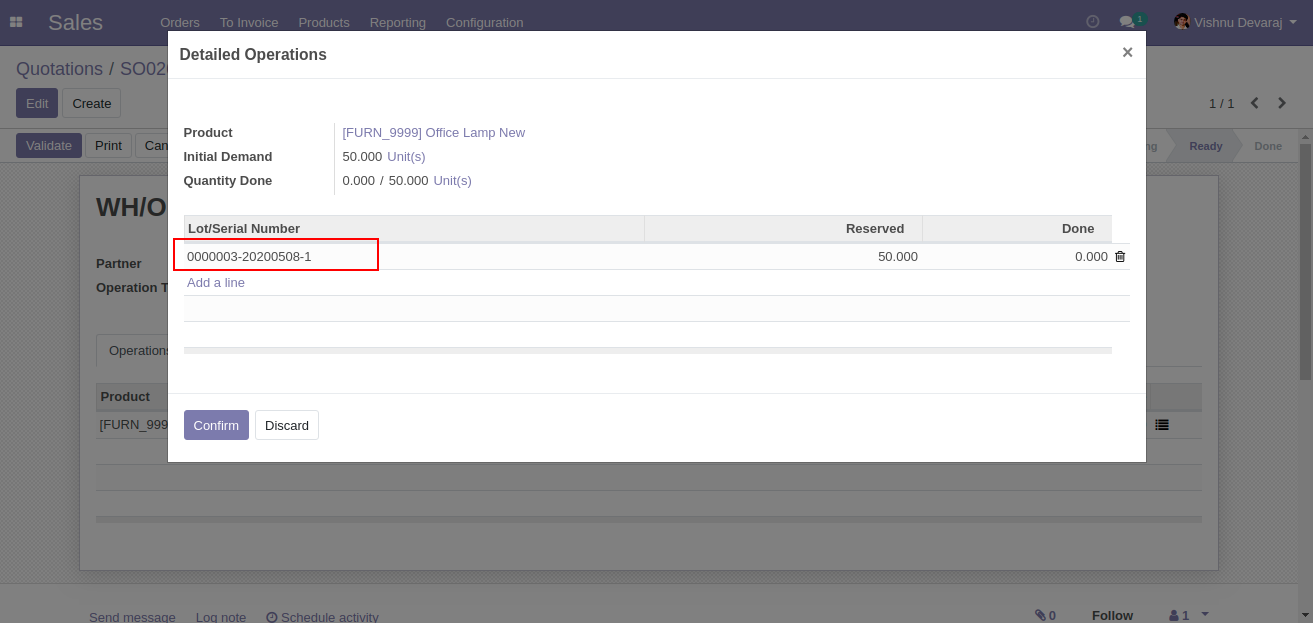Click the Schedule activity clock icon
Viewport: 1313px width, 623px height.
click(270, 616)
